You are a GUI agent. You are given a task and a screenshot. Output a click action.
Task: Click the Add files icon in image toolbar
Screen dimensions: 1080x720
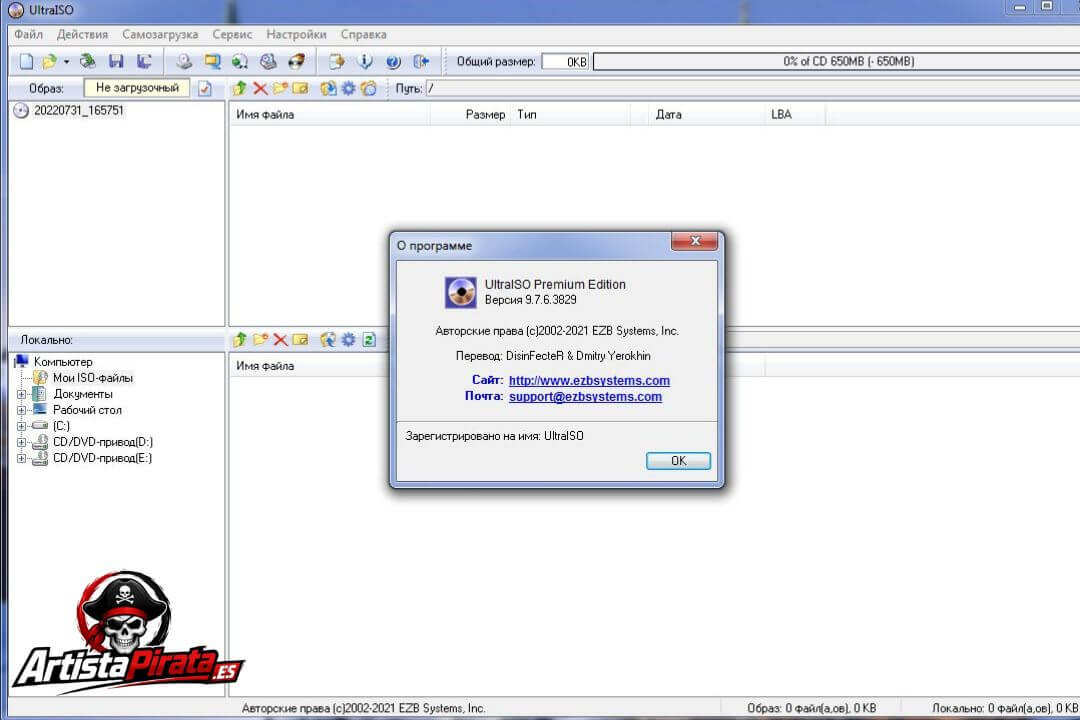[x=329, y=88]
